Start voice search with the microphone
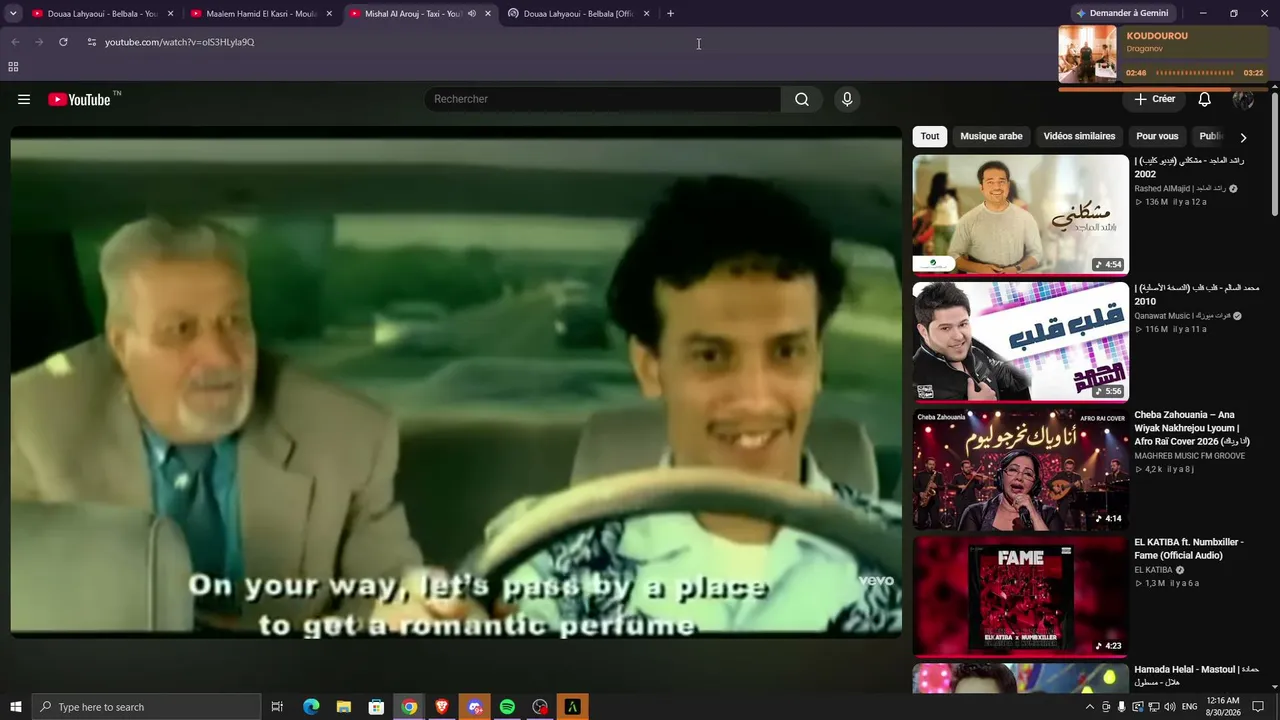Viewport: 1280px width, 720px height. pyautogui.click(x=847, y=99)
